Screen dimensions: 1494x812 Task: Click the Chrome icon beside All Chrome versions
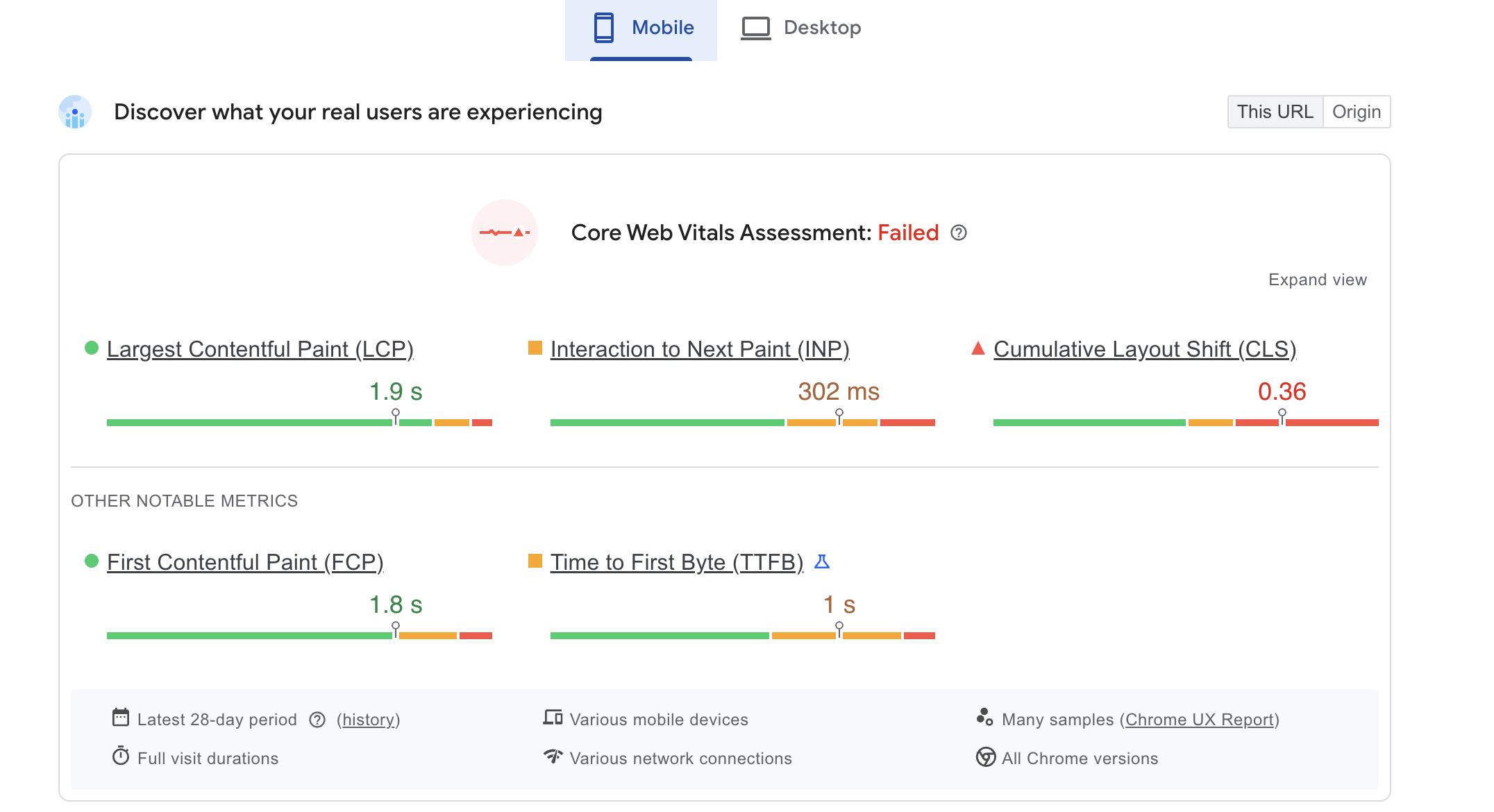coord(985,757)
